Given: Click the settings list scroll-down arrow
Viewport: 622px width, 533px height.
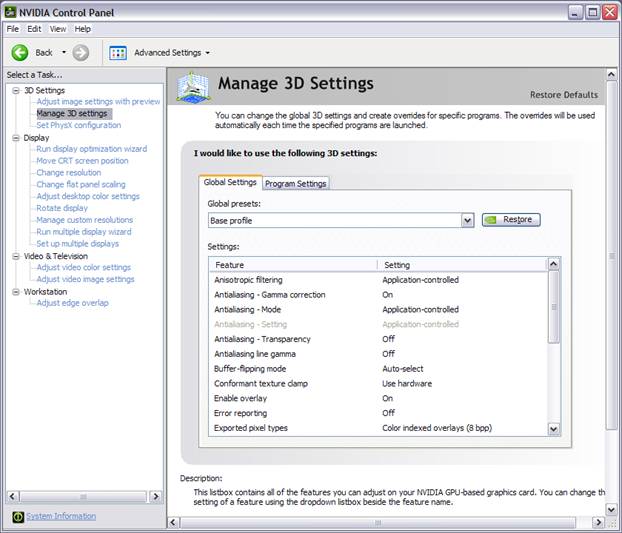Looking at the screenshot, I should coord(553,429).
